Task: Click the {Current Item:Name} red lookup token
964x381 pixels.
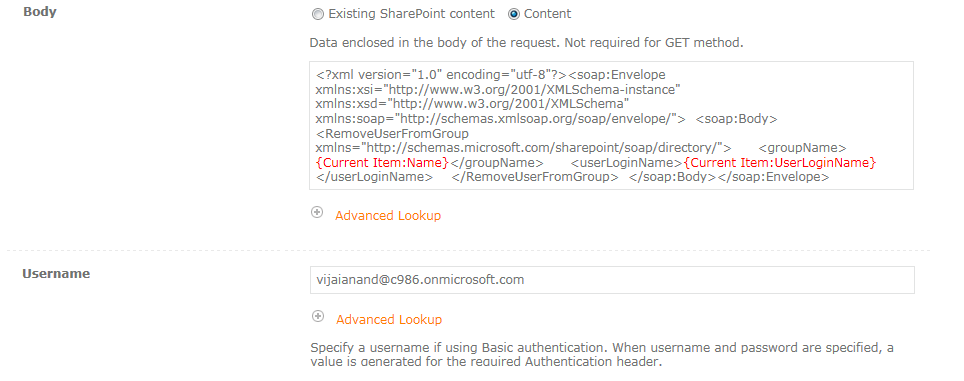Action: [382, 163]
